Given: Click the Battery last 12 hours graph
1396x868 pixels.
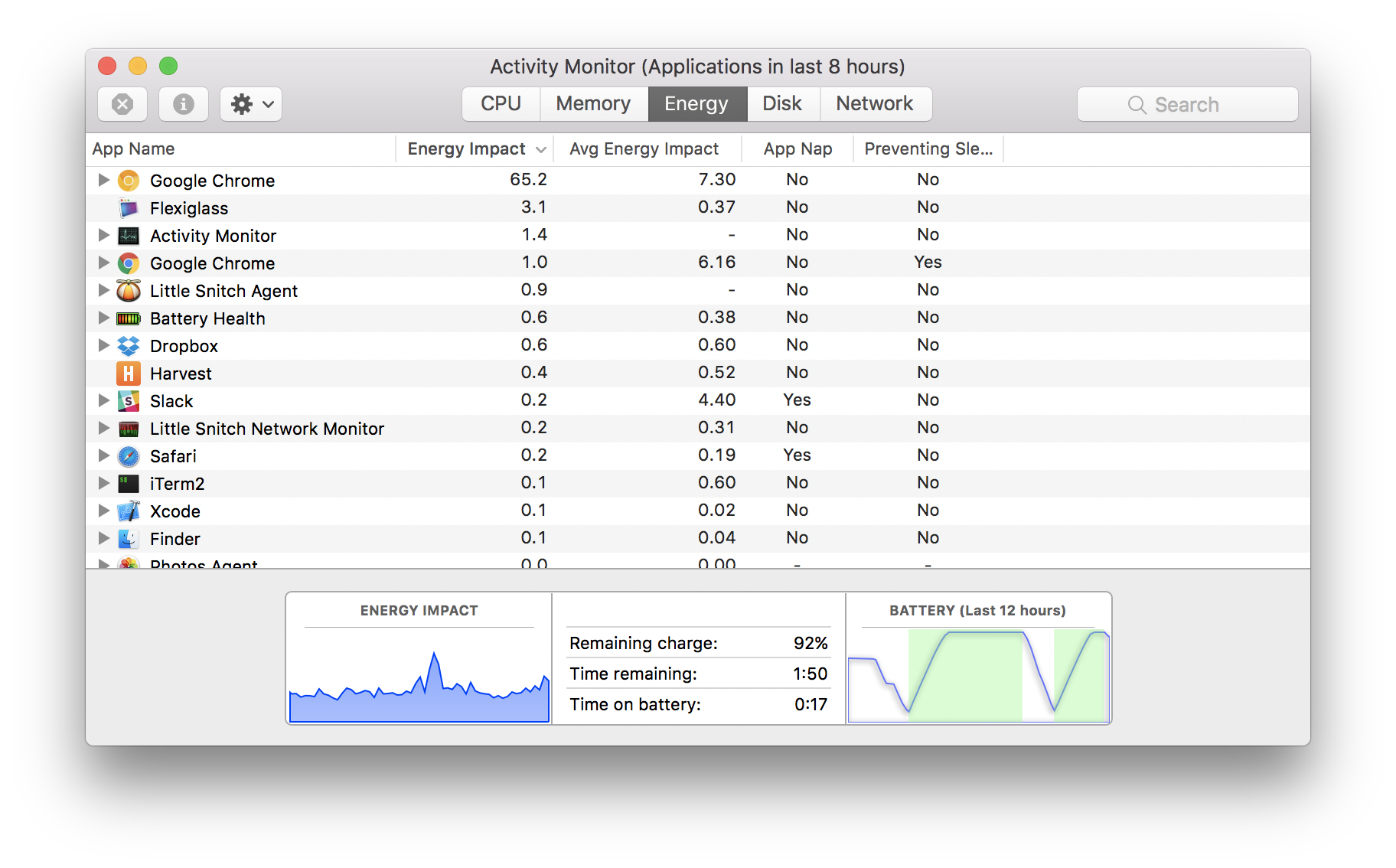Looking at the screenshot, I should click(x=978, y=675).
